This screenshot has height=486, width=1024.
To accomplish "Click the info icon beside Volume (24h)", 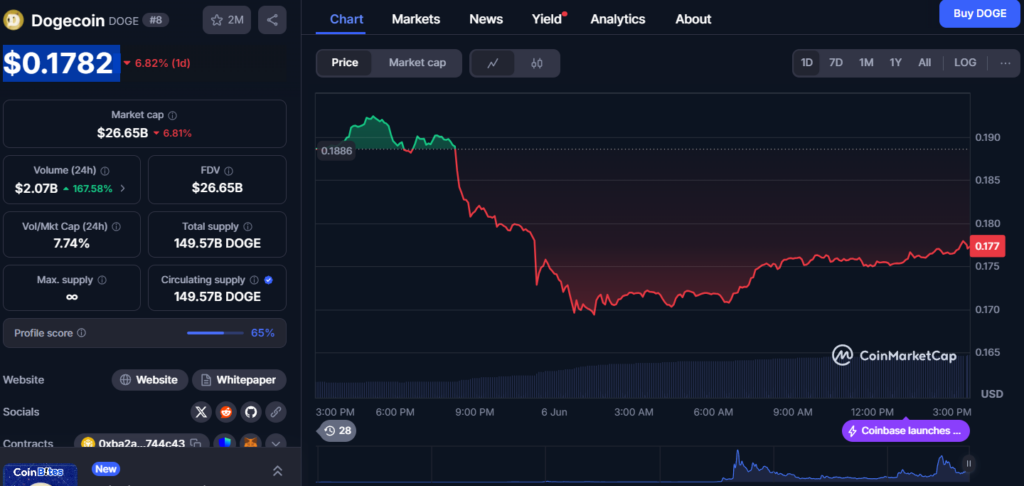I will pyautogui.click(x=105, y=170).
